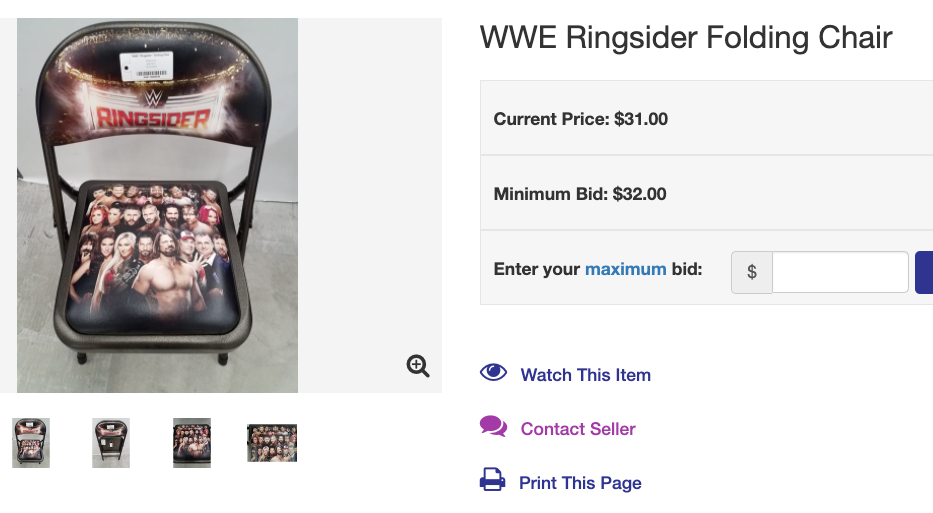Click the purple chat bubbles icon
This screenshot has width=933, height=513.
pos(493,427)
